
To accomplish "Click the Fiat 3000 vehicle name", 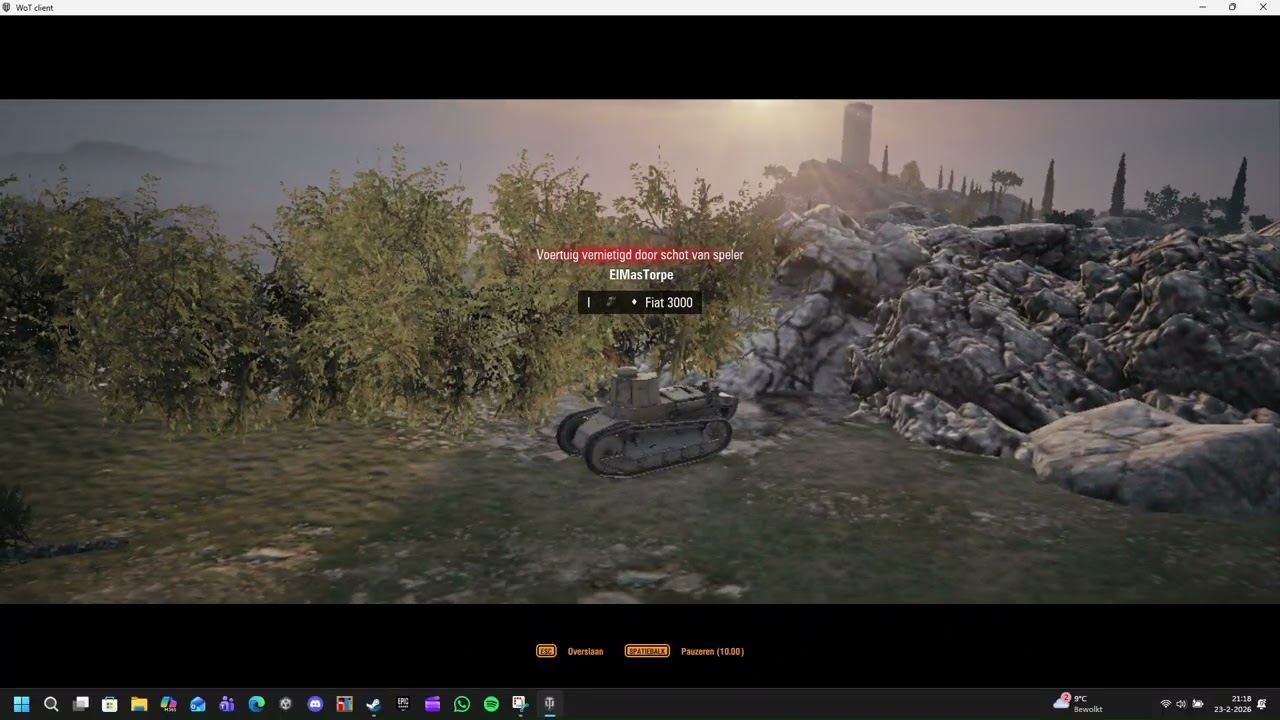I will 669,302.
